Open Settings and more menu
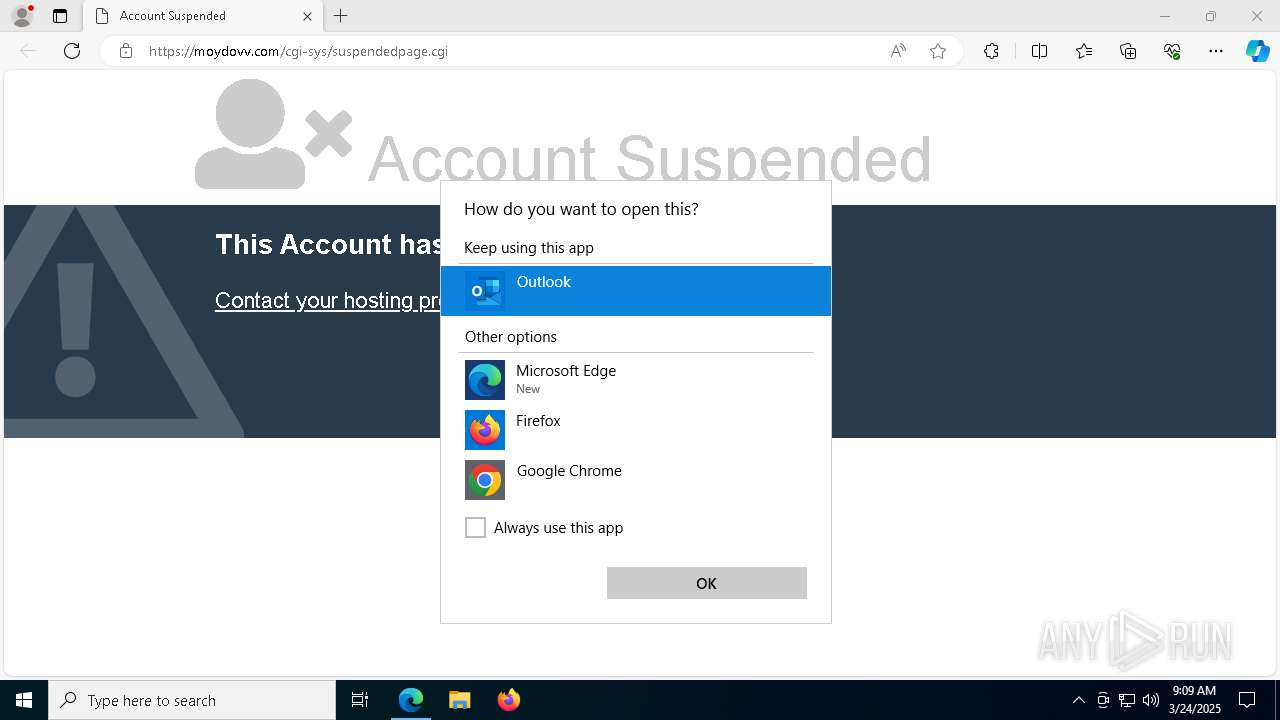The height and width of the screenshot is (720, 1280). click(x=1216, y=51)
